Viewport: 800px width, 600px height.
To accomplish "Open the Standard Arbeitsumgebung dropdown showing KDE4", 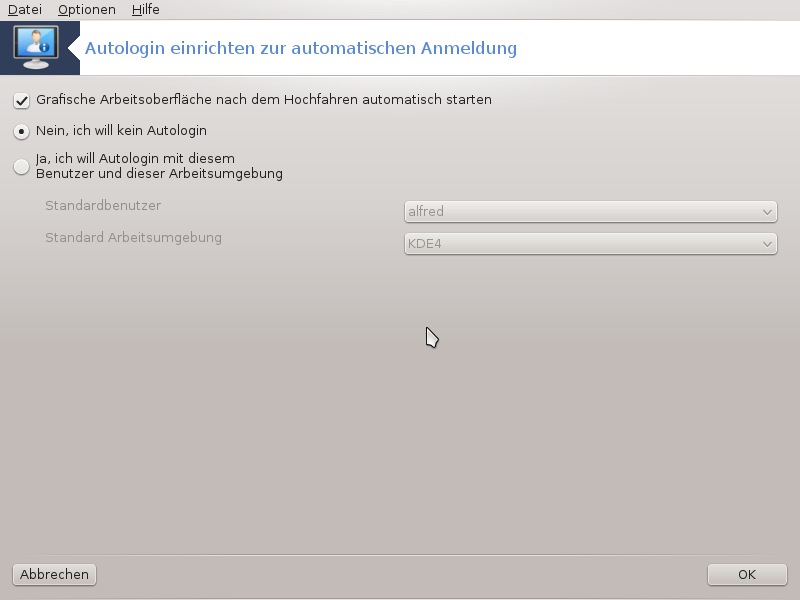I will (x=590, y=244).
